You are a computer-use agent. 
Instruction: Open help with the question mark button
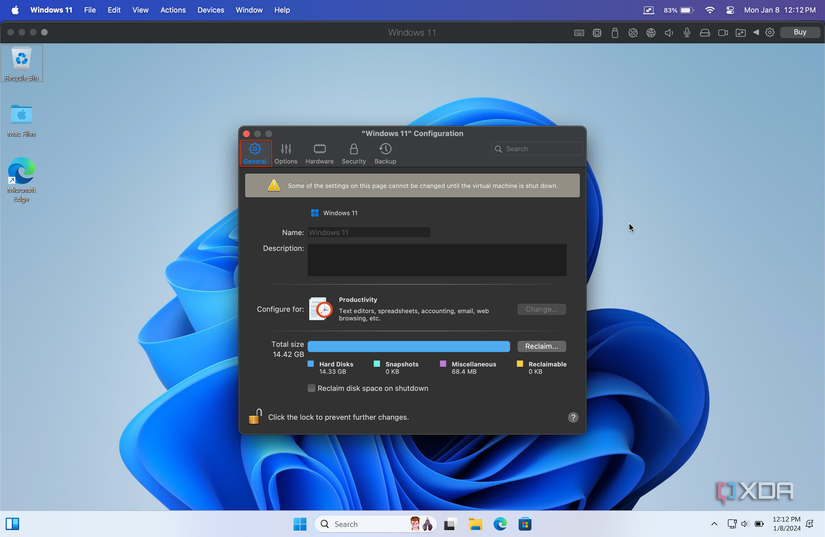tap(573, 417)
